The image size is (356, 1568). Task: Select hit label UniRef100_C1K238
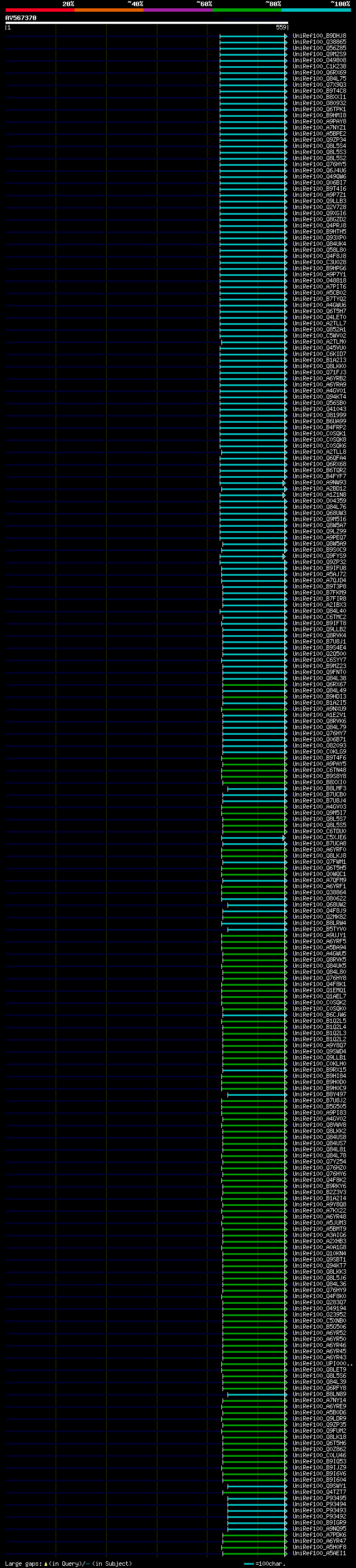[x=319, y=66]
